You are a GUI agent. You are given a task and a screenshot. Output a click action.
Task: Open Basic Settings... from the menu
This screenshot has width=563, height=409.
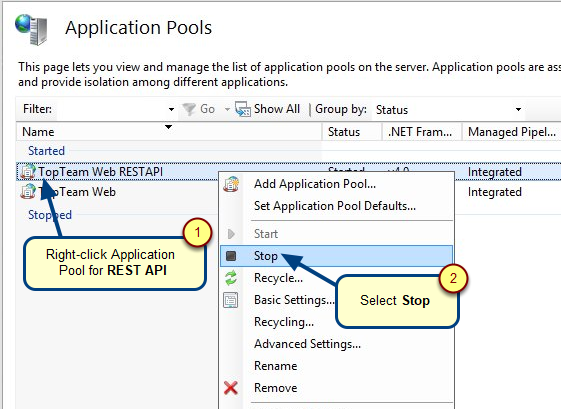coord(293,300)
